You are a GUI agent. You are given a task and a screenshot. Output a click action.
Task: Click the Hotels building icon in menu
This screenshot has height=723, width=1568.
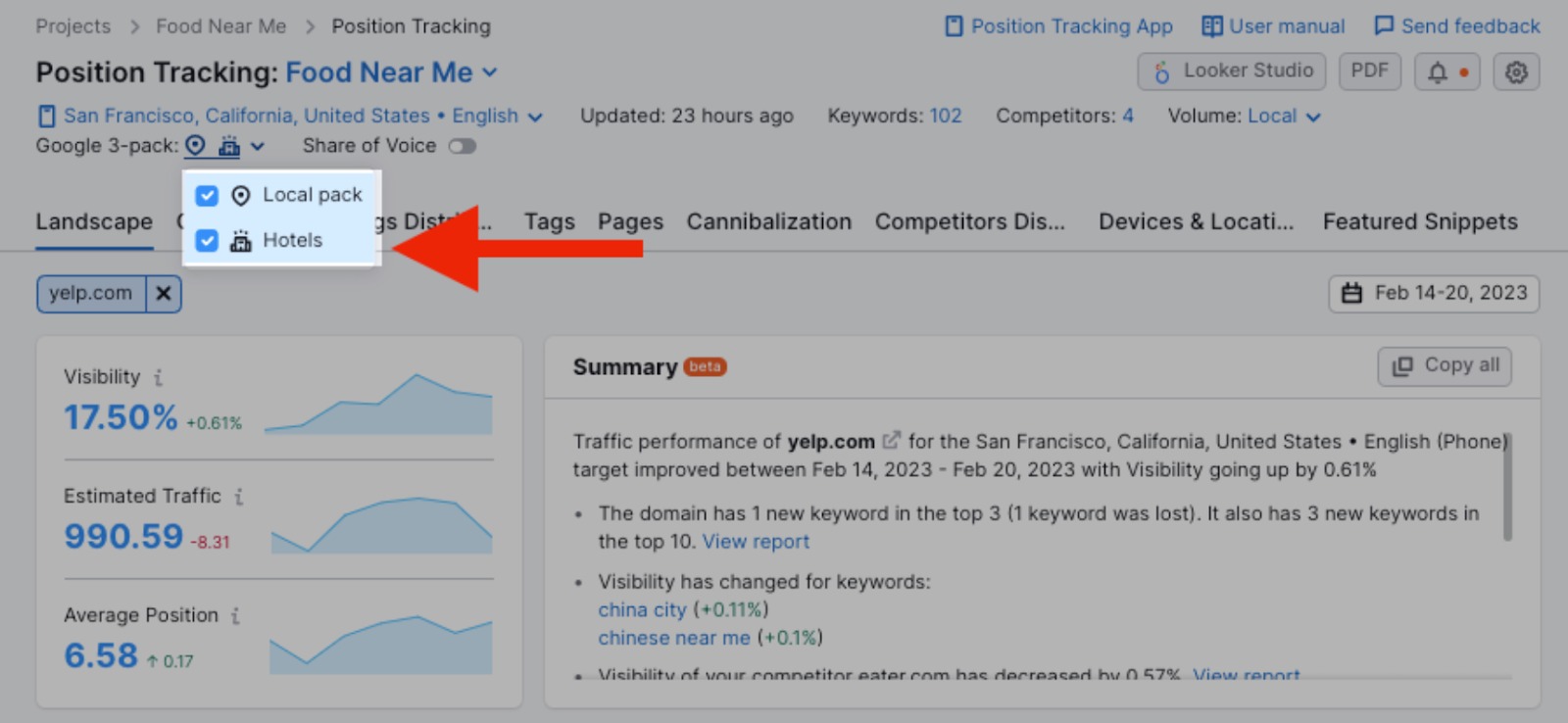click(x=240, y=241)
